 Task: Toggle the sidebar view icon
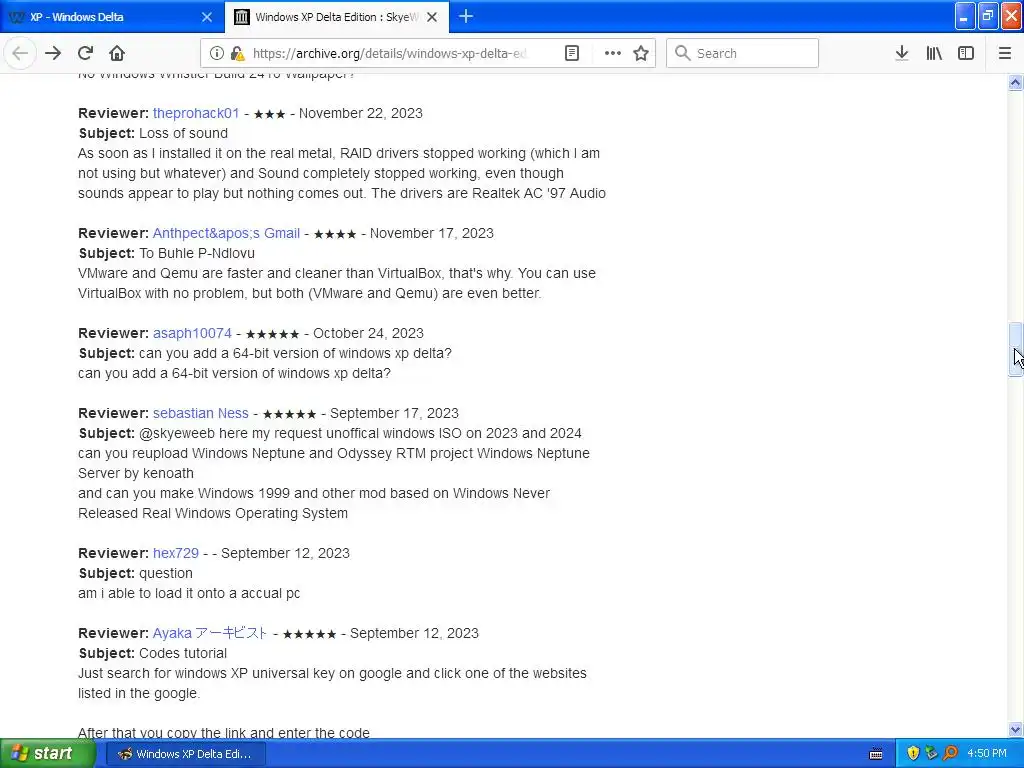pyautogui.click(x=966, y=53)
